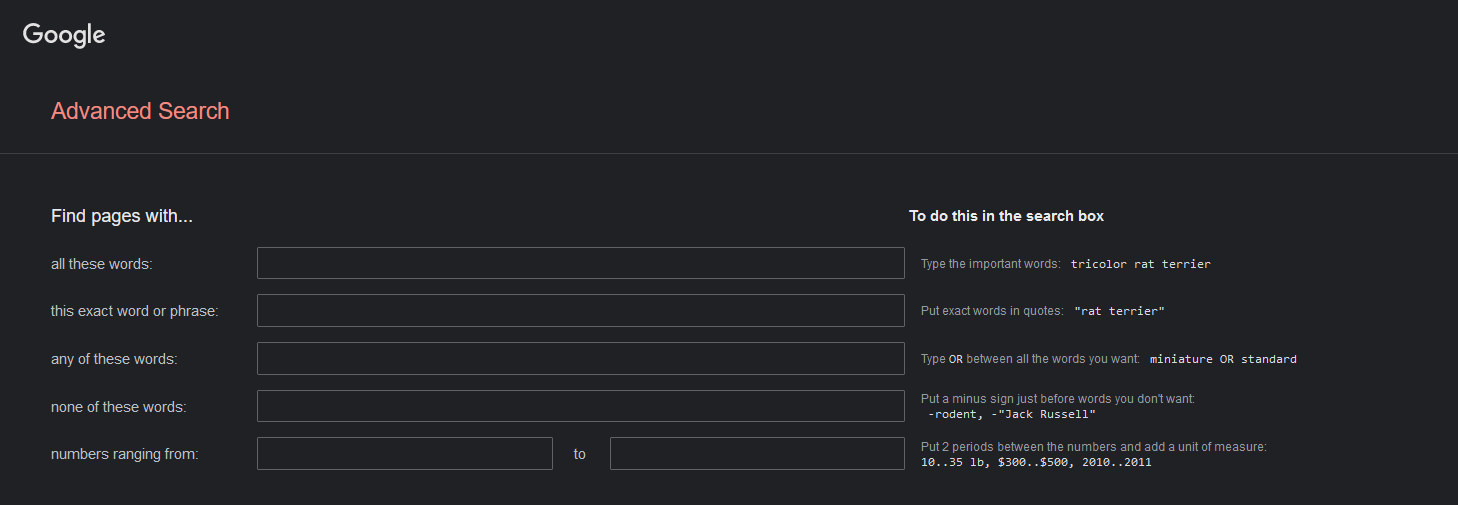
Task: Click the '-rodent, -"Jack Russell"' example
Action: tap(1011, 414)
